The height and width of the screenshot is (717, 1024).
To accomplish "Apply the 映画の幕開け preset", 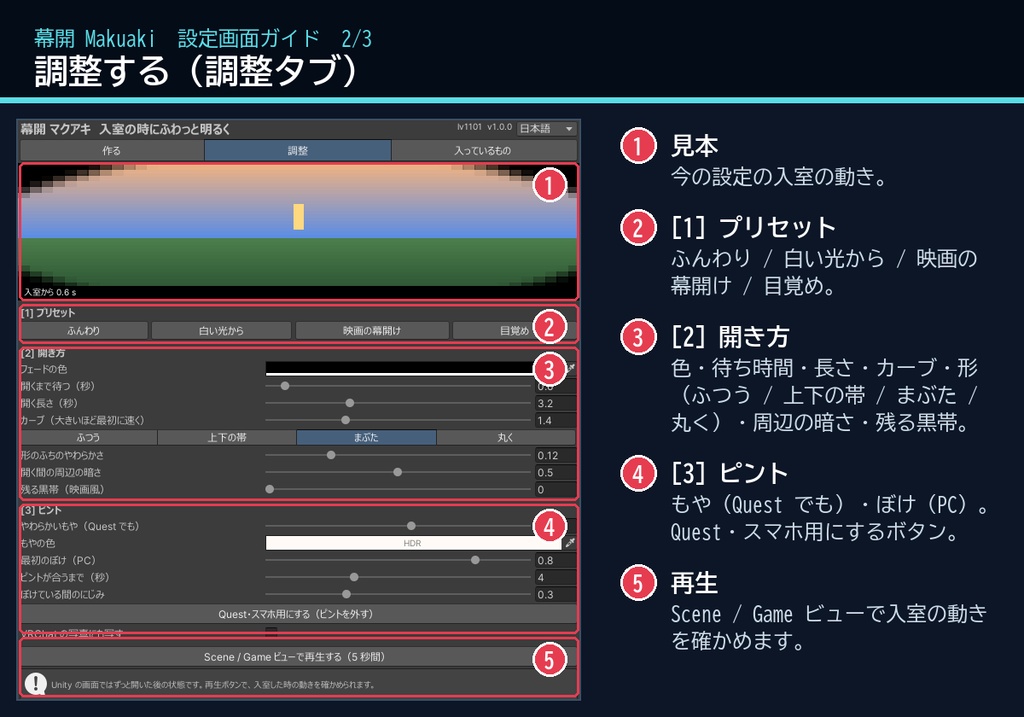I will tap(372, 330).
